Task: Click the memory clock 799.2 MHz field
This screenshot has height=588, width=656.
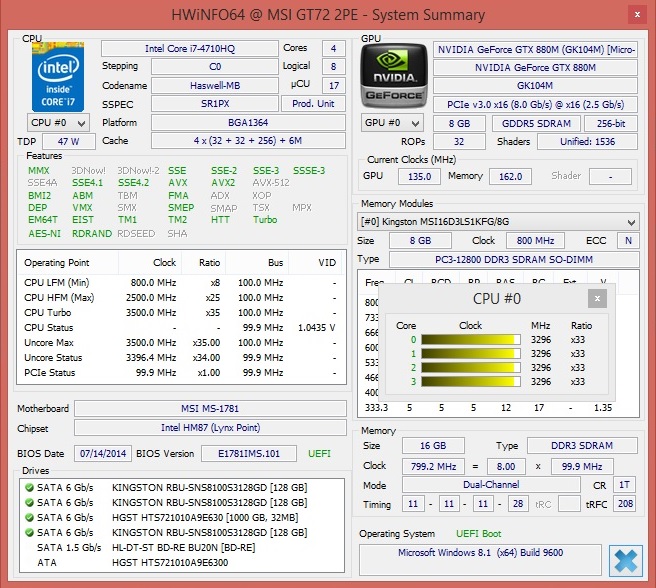Action: pyautogui.click(x=433, y=466)
